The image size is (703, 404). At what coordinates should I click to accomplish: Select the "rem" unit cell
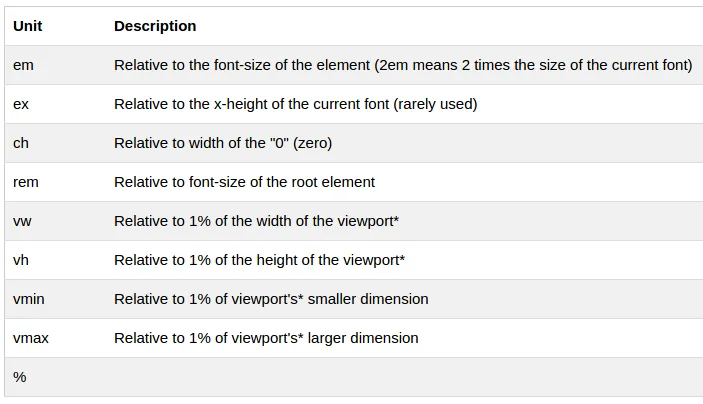[x=26, y=182]
